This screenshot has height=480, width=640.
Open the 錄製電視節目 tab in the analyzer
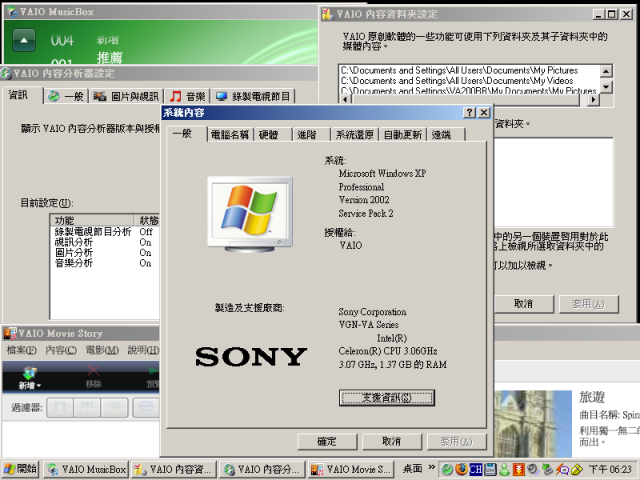point(253,96)
